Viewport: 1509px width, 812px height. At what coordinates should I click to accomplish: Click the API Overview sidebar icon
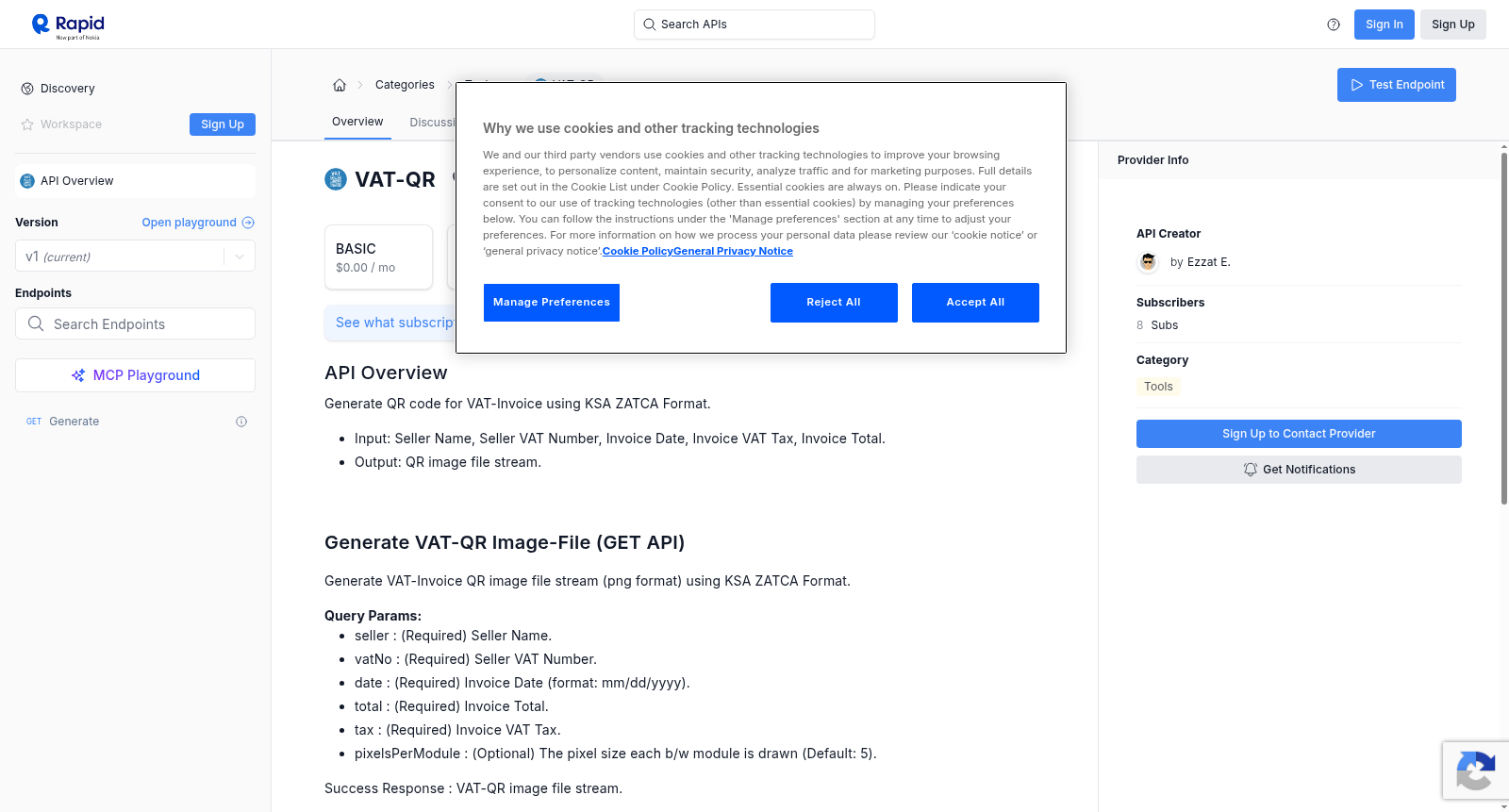click(x=27, y=181)
